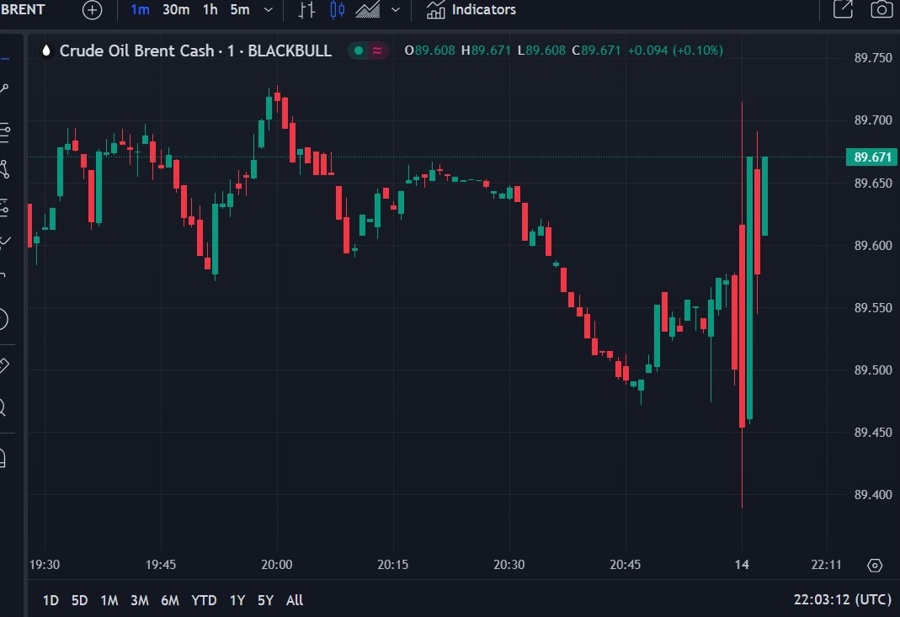900x617 pixels.
Task: Take a chart snapshot with camera icon
Action: tap(881, 9)
